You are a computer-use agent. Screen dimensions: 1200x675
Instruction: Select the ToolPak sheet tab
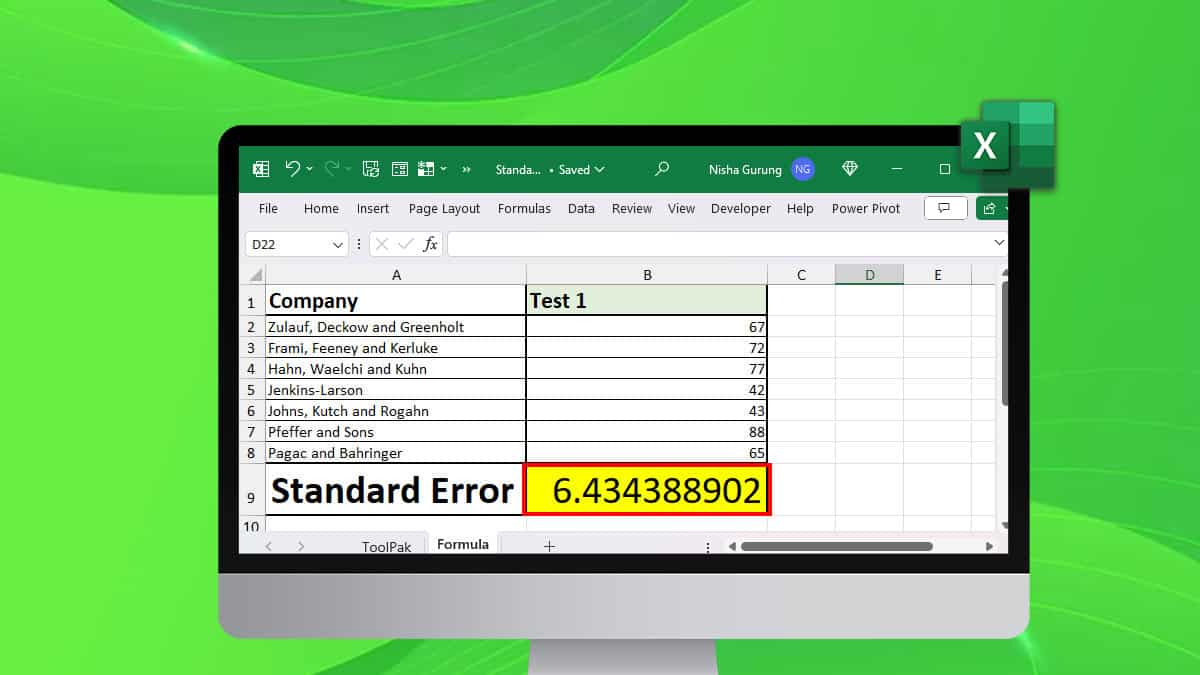(x=388, y=546)
